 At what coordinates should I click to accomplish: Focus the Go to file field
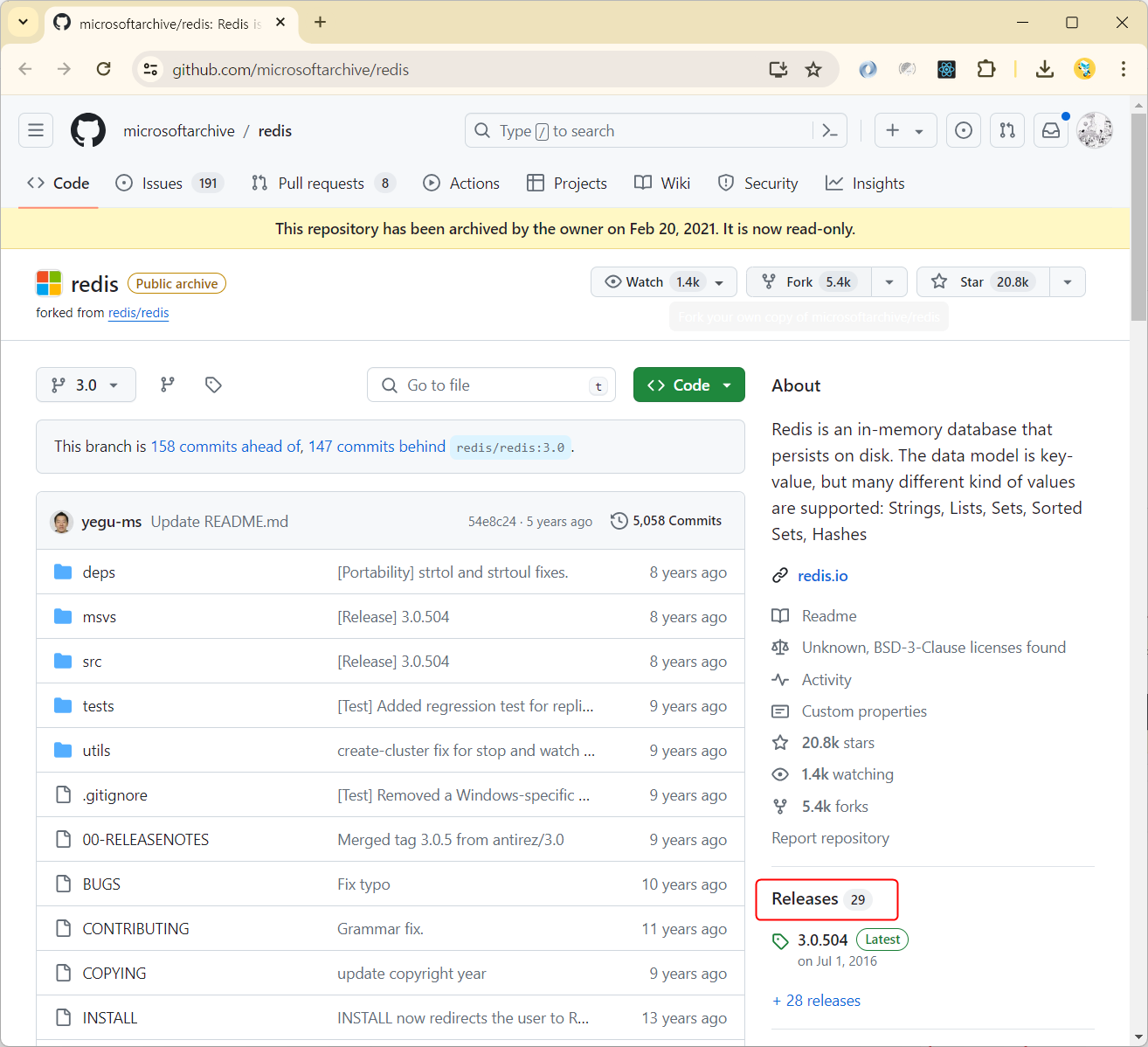[x=492, y=385]
